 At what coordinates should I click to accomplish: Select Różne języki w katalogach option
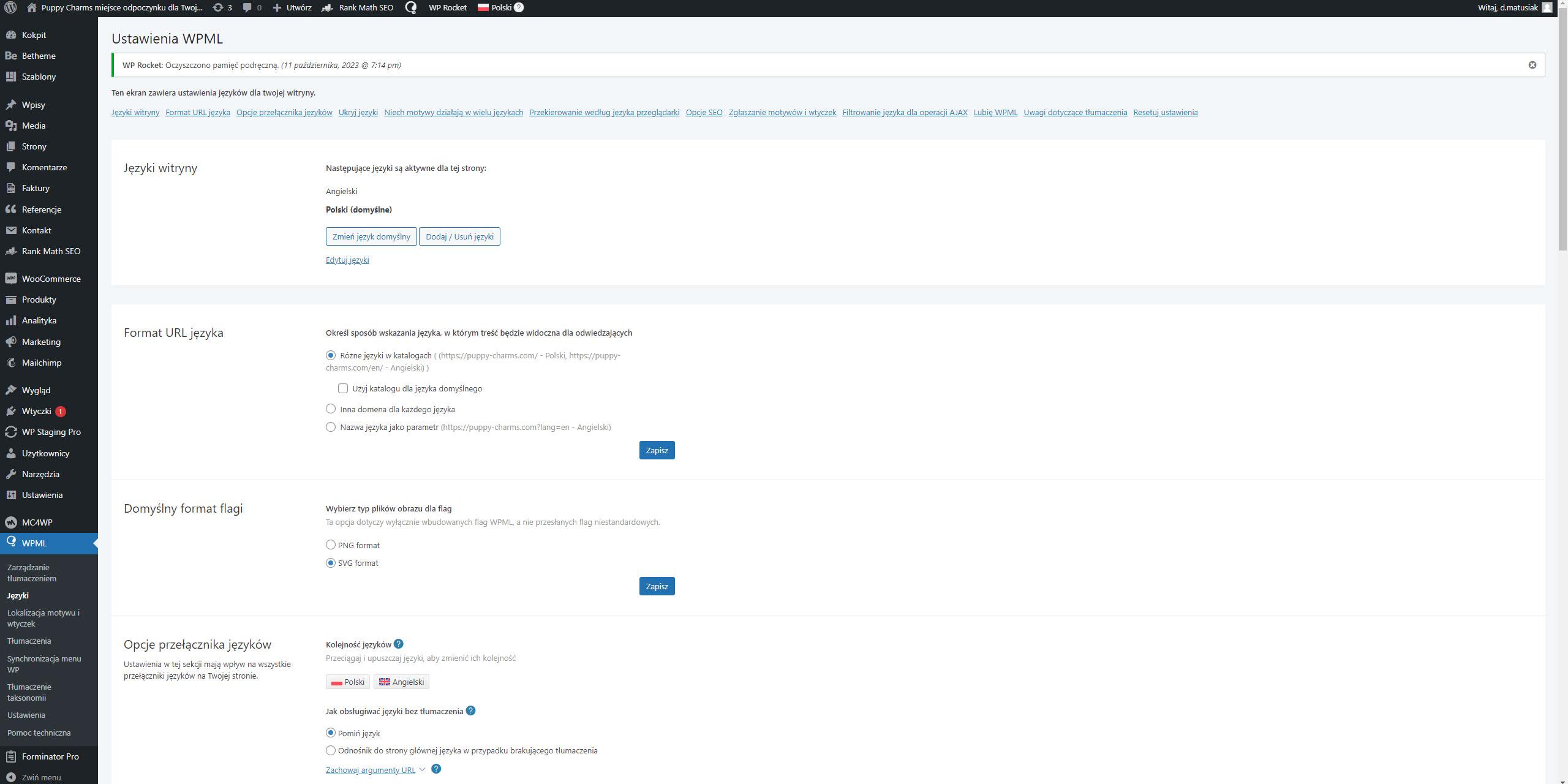point(331,355)
